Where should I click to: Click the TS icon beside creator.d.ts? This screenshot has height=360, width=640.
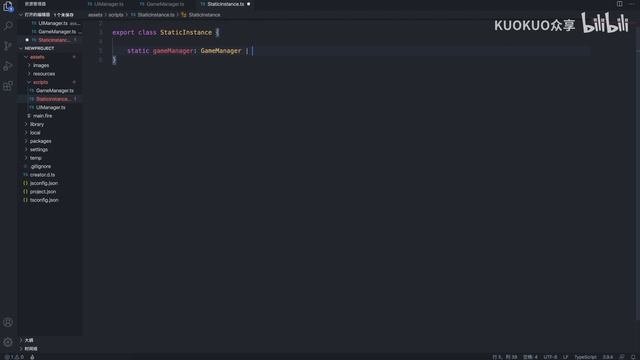25,175
